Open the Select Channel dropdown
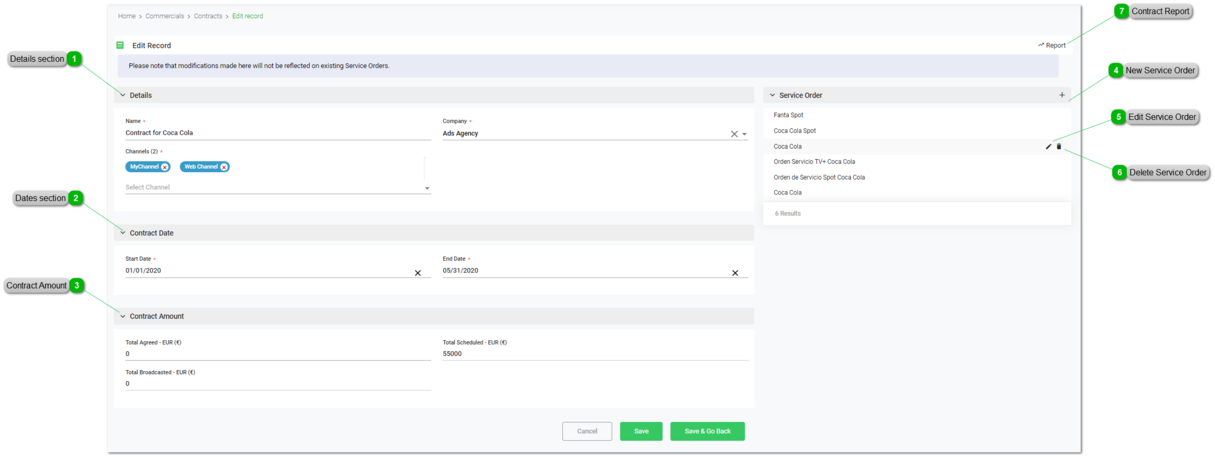This screenshot has width=1215, height=457. (x=427, y=188)
